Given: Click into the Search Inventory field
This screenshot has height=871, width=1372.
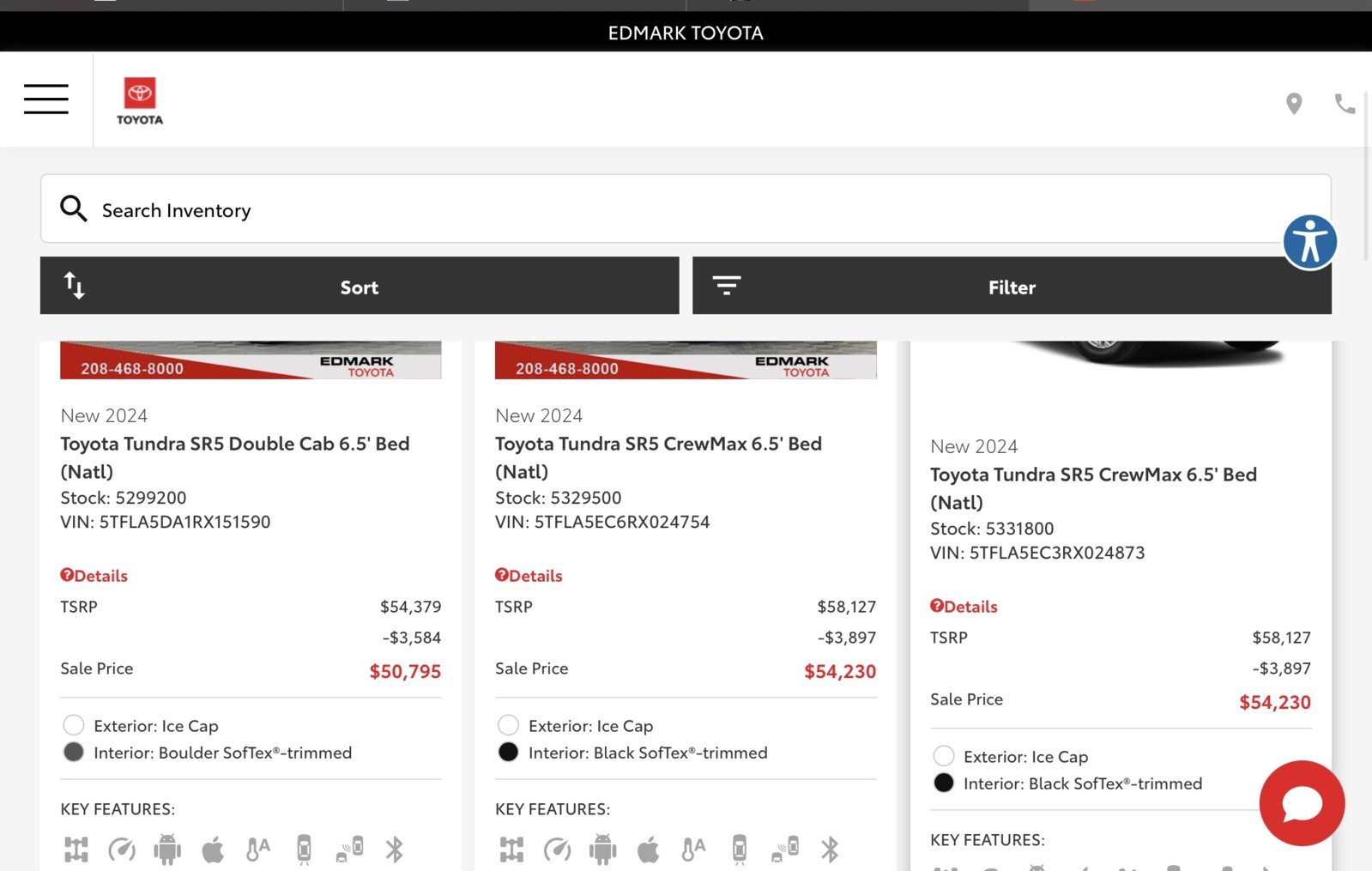Looking at the screenshot, I should coord(686,209).
